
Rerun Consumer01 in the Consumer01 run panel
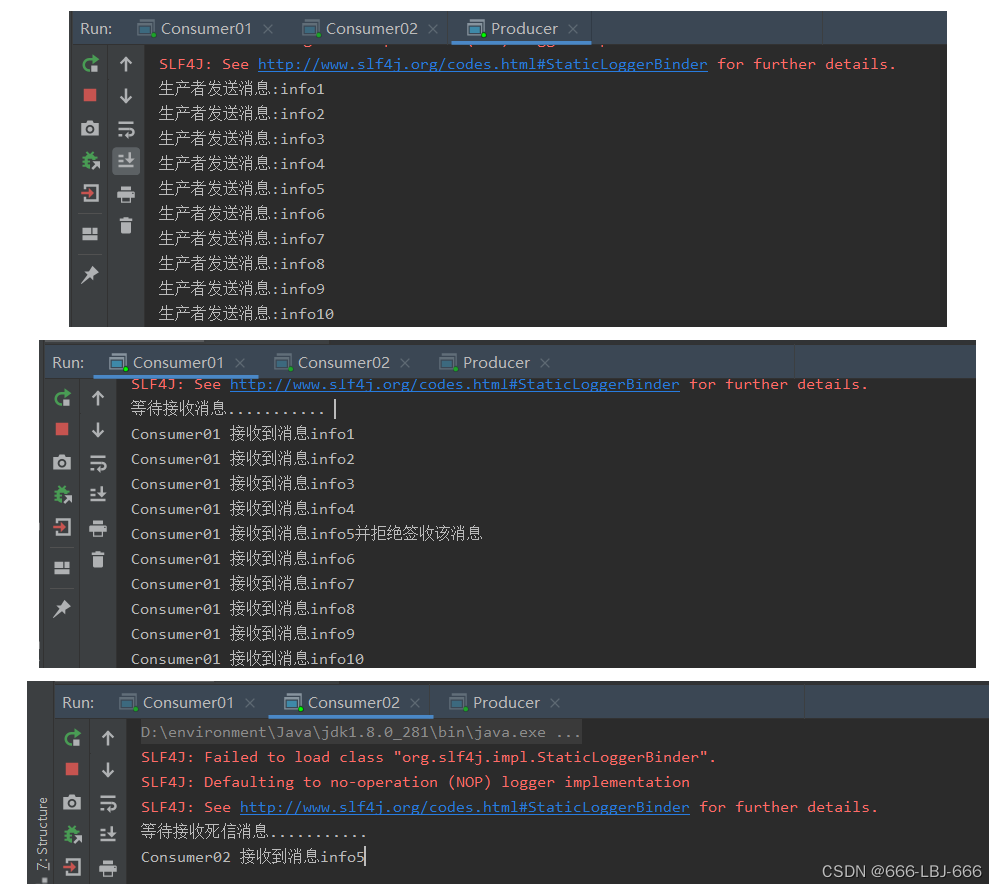click(x=62, y=398)
